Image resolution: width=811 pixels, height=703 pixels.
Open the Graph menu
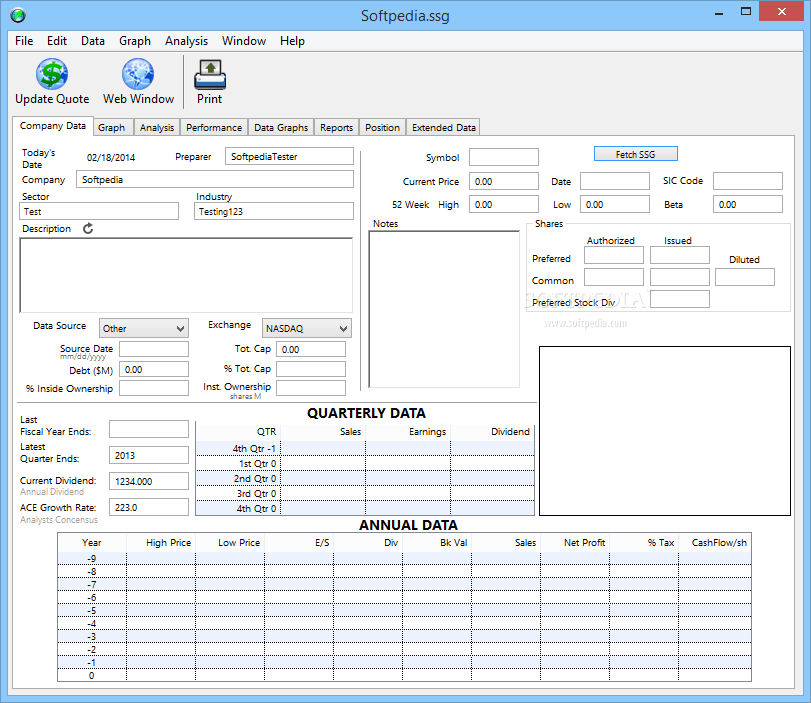pyautogui.click(x=134, y=41)
